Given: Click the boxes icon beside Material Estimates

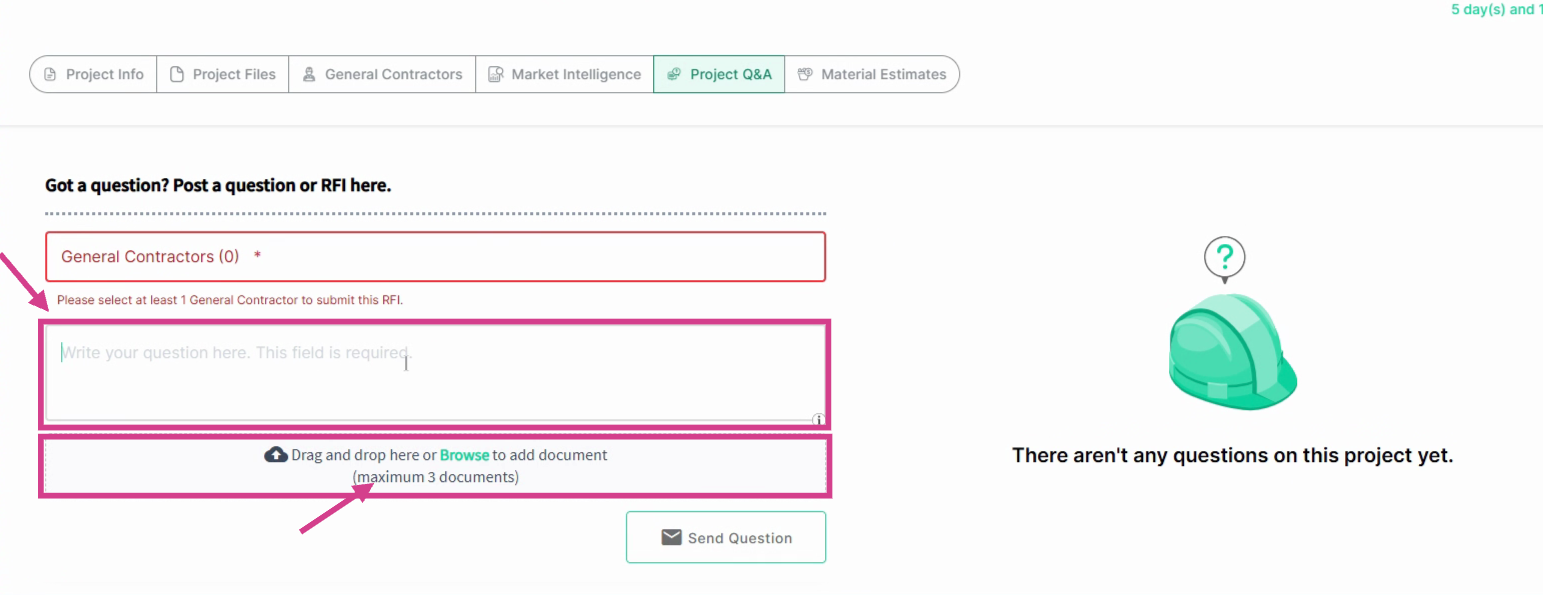Looking at the screenshot, I should [x=805, y=74].
